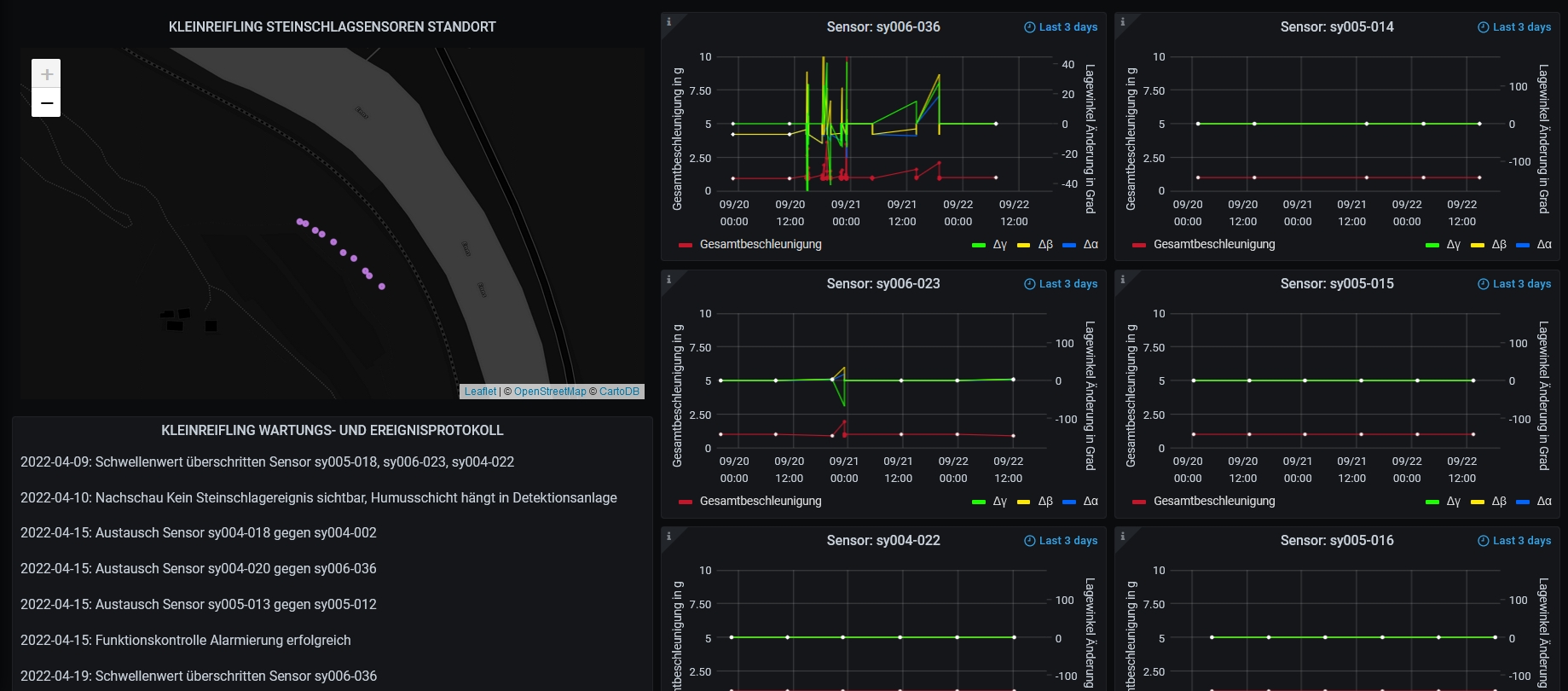Zoom out on the map with minus button
This screenshot has width=1568, height=691.
point(46,103)
